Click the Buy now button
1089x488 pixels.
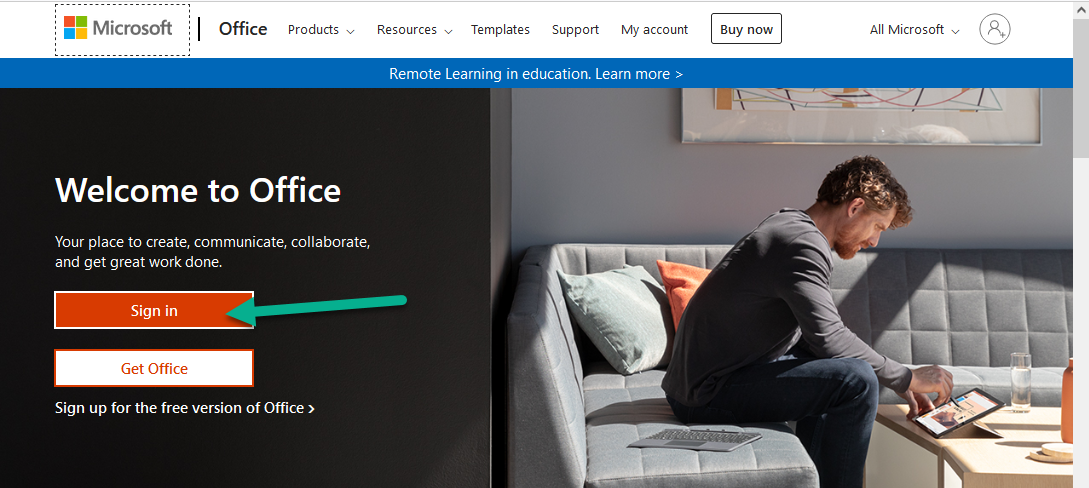click(x=746, y=29)
